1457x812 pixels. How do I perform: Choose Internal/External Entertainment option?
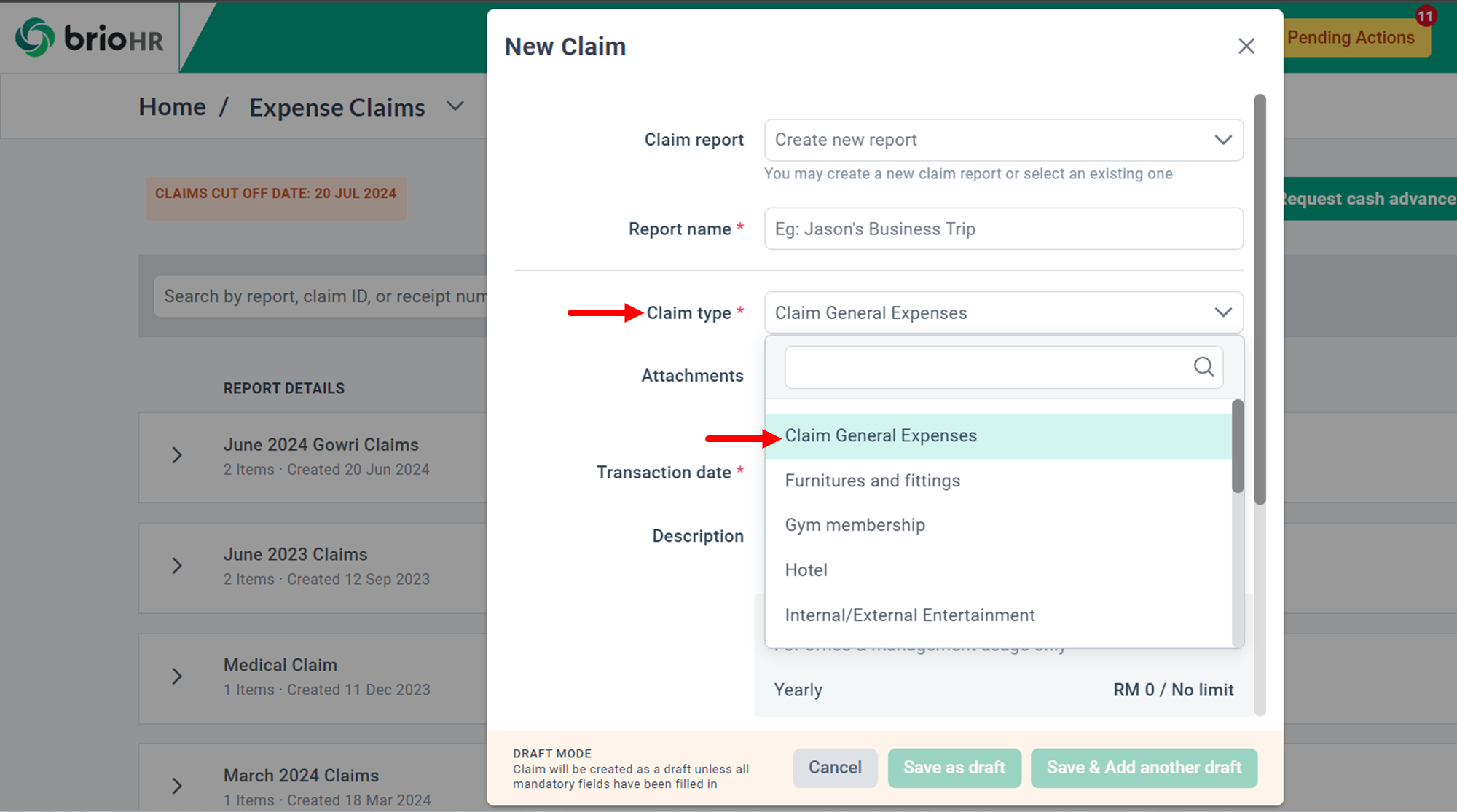909,615
